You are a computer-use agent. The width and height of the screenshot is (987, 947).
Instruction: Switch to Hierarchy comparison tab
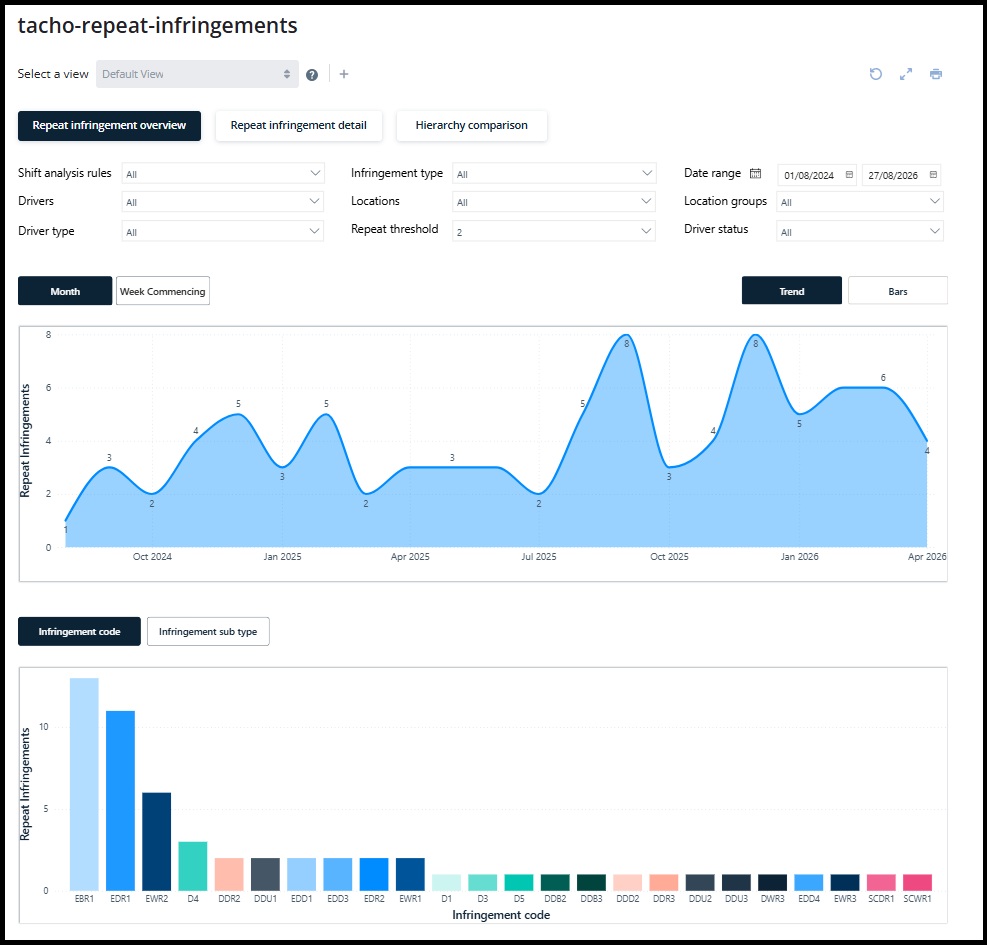(x=471, y=125)
